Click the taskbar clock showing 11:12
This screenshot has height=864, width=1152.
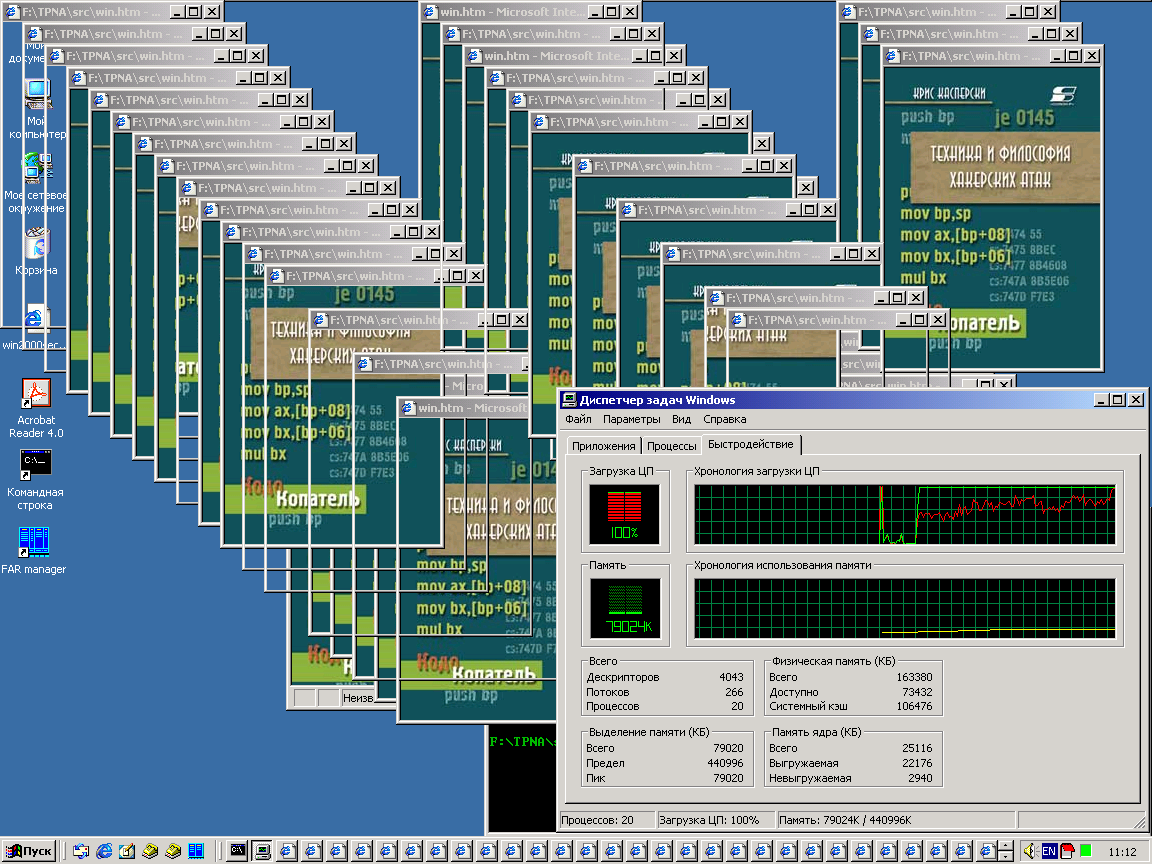coord(1123,852)
